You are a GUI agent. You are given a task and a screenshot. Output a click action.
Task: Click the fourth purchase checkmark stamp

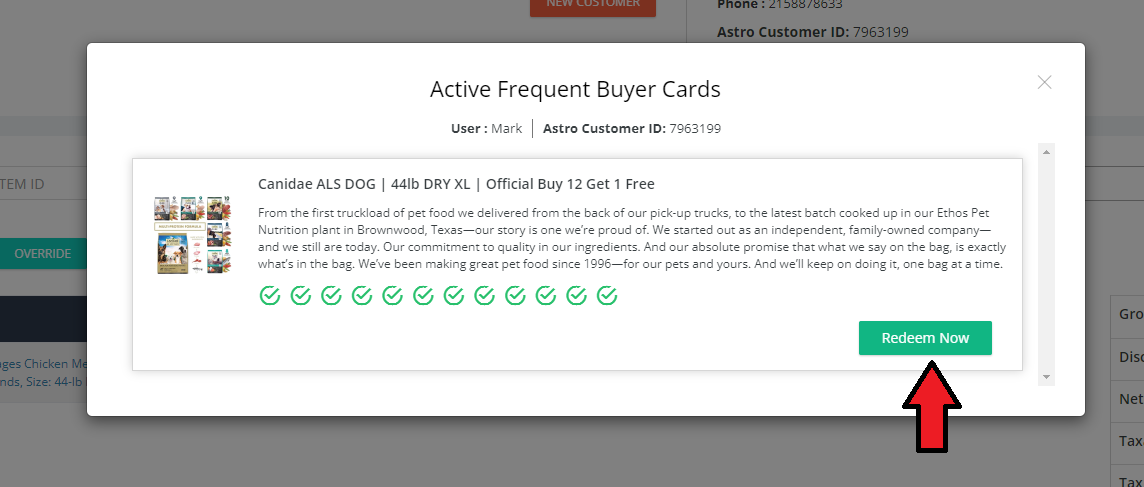[x=362, y=295]
